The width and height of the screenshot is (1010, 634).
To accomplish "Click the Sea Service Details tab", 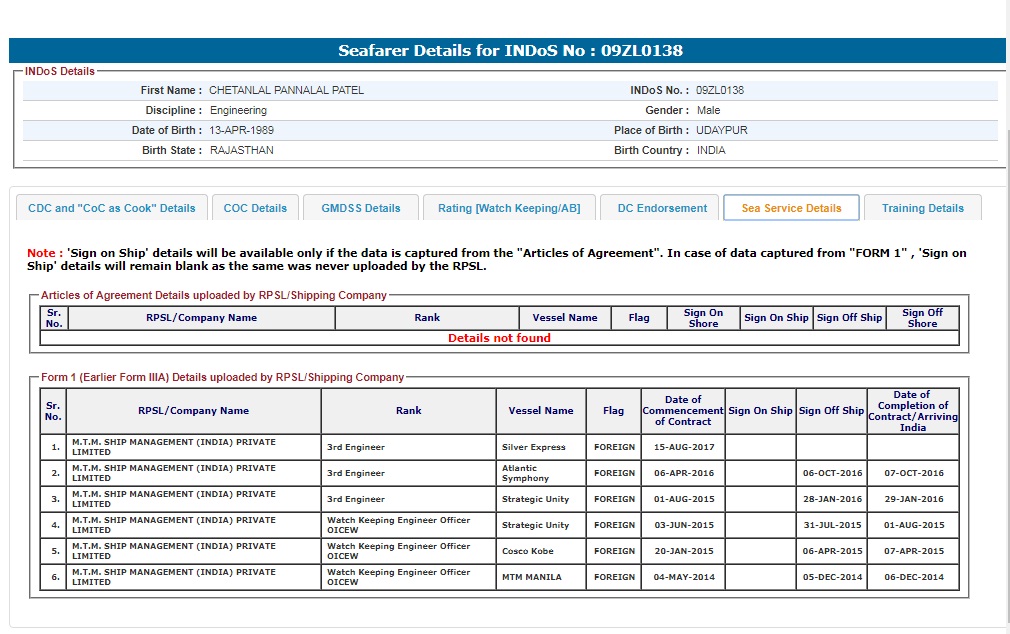I will 791,208.
